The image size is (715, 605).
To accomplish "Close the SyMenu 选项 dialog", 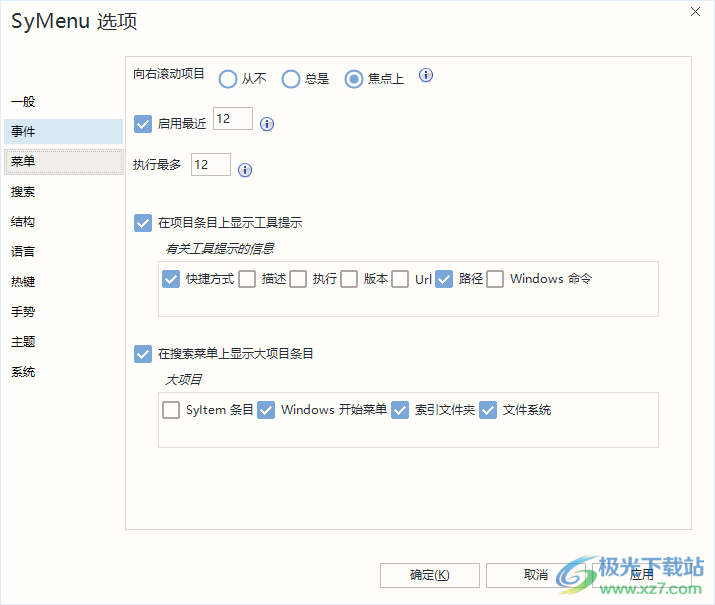I will (x=695, y=12).
